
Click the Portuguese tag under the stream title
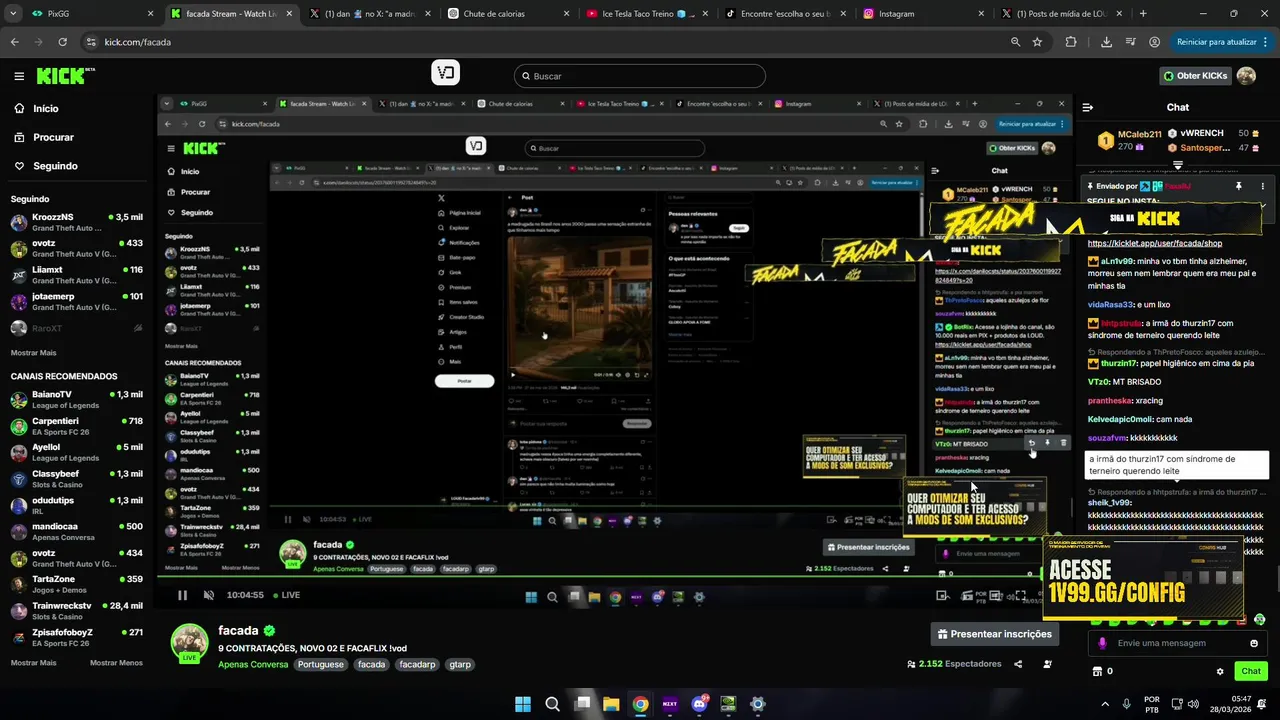point(320,664)
